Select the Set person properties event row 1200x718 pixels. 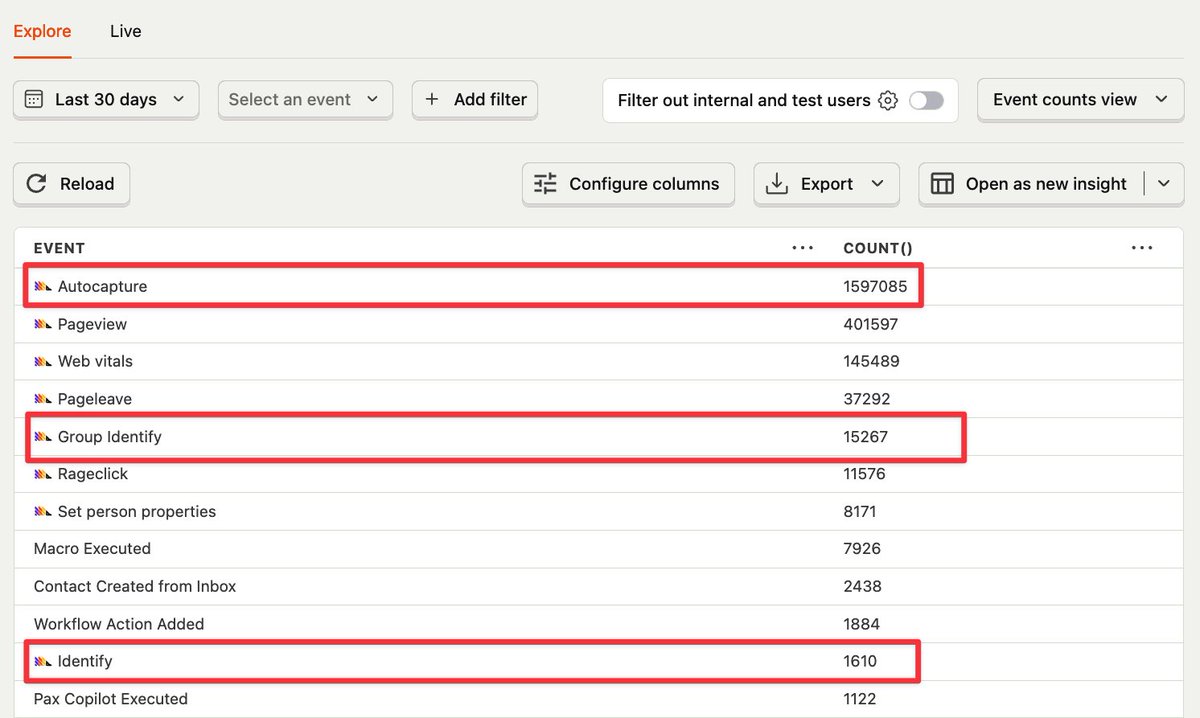point(600,511)
